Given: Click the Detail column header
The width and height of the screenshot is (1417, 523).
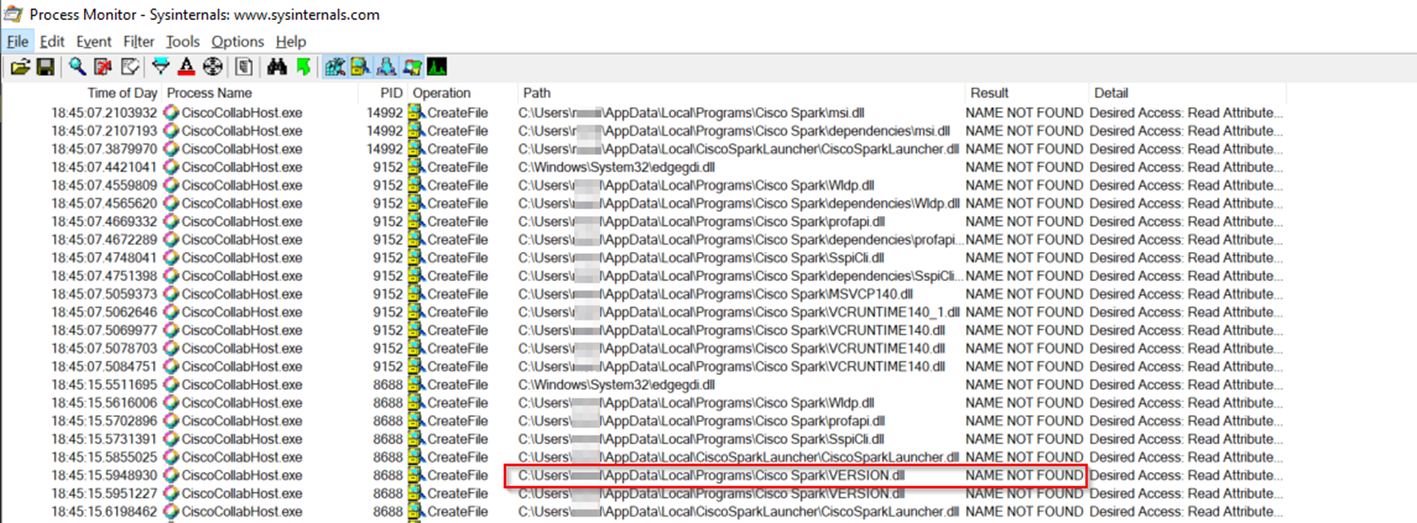Looking at the screenshot, I should click(x=1187, y=93).
